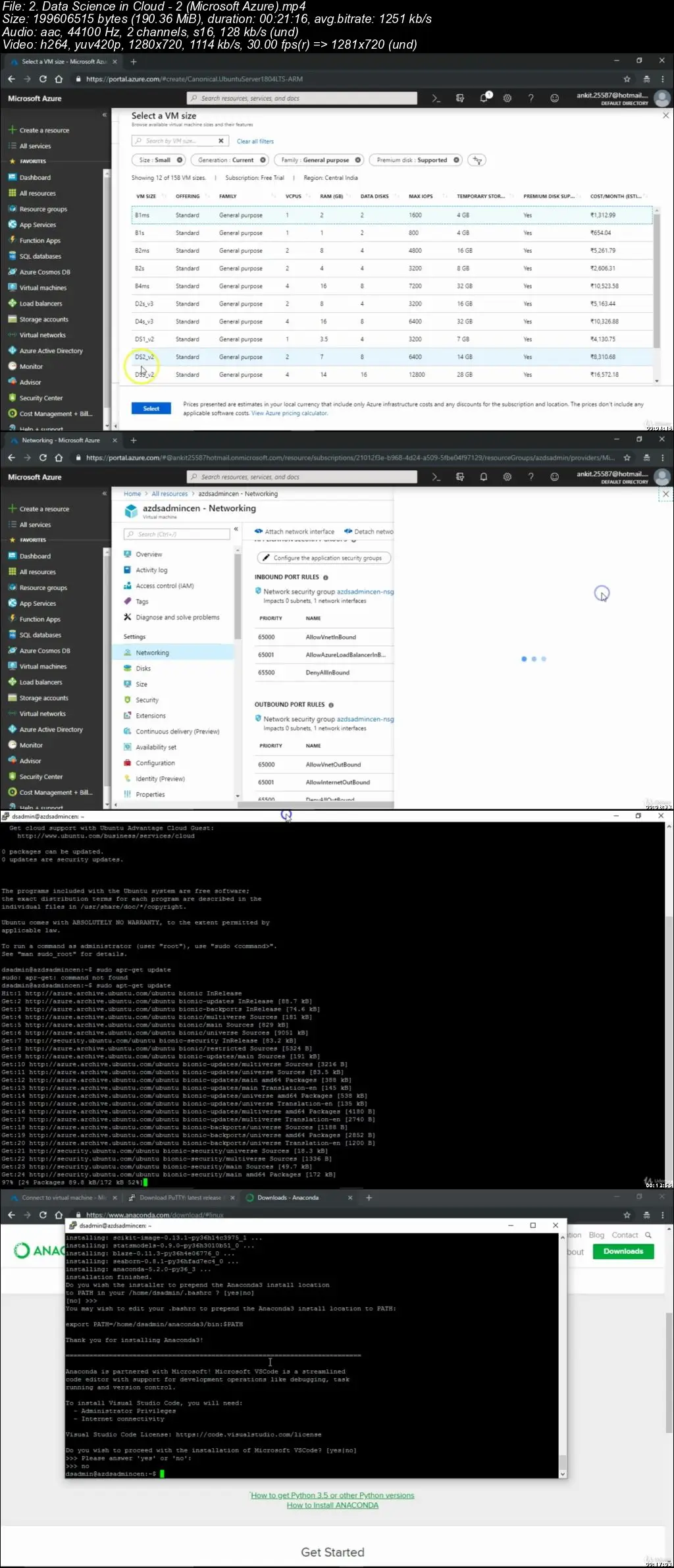Sort the table by the VM SIZE column

[146, 196]
